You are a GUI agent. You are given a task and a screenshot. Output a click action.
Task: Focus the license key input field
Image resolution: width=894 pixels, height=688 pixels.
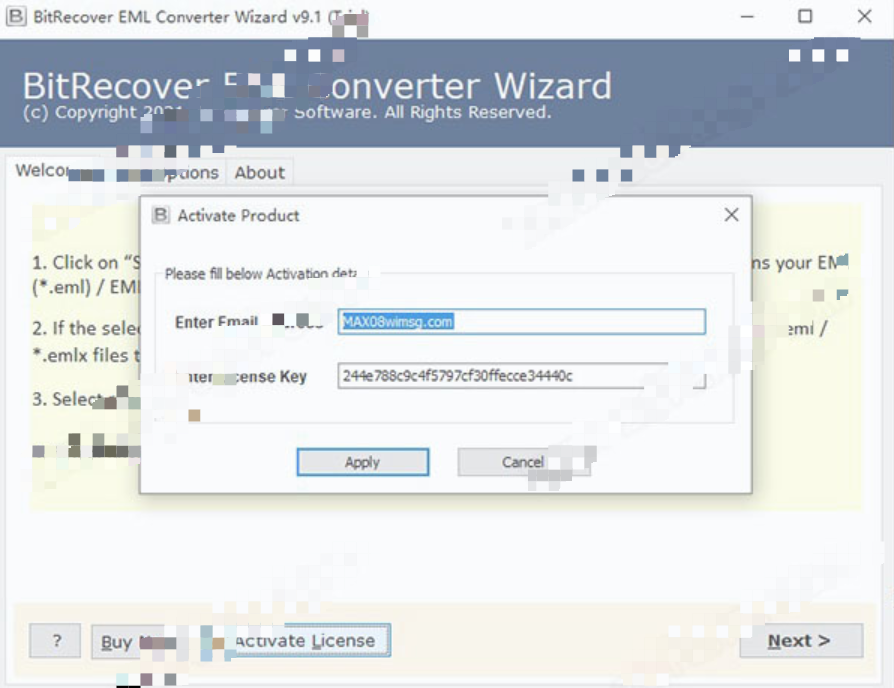pyautogui.click(x=521, y=376)
